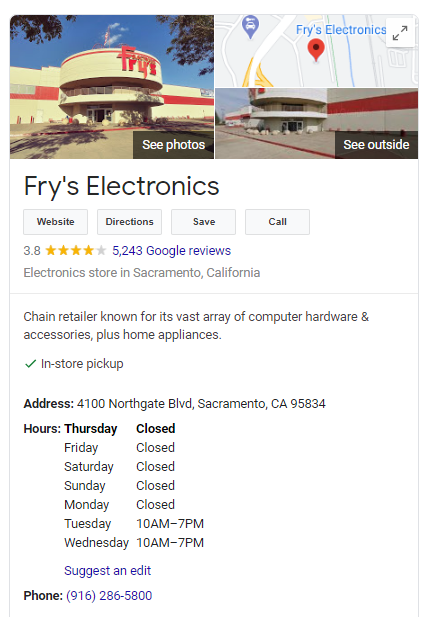The height and width of the screenshot is (617, 432).
Task: Expand the map with arrows icon
Action: 400,33
